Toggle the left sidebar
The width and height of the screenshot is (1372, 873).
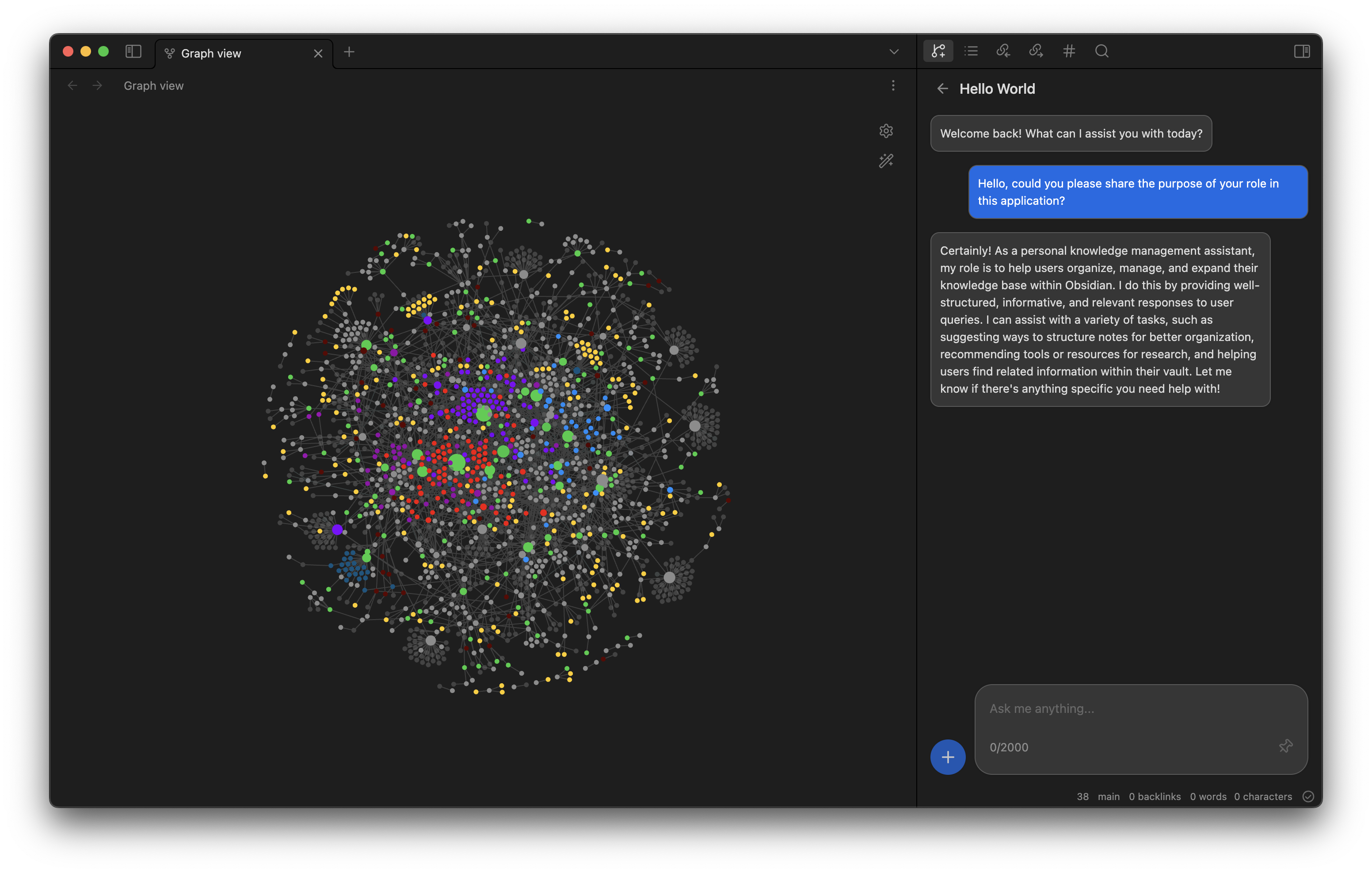pyautogui.click(x=133, y=51)
